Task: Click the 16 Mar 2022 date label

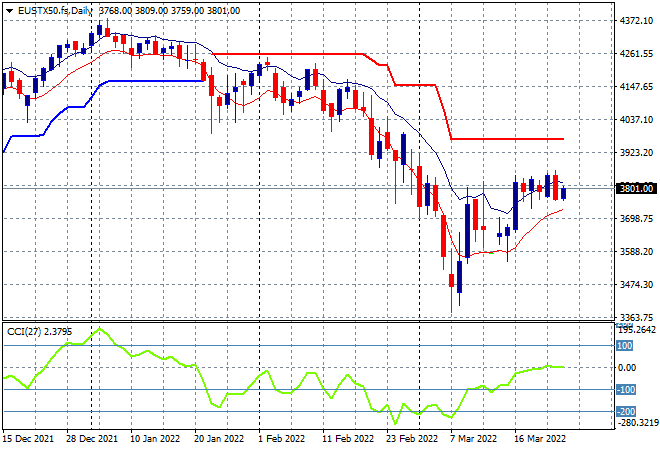Action: (540, 439)
